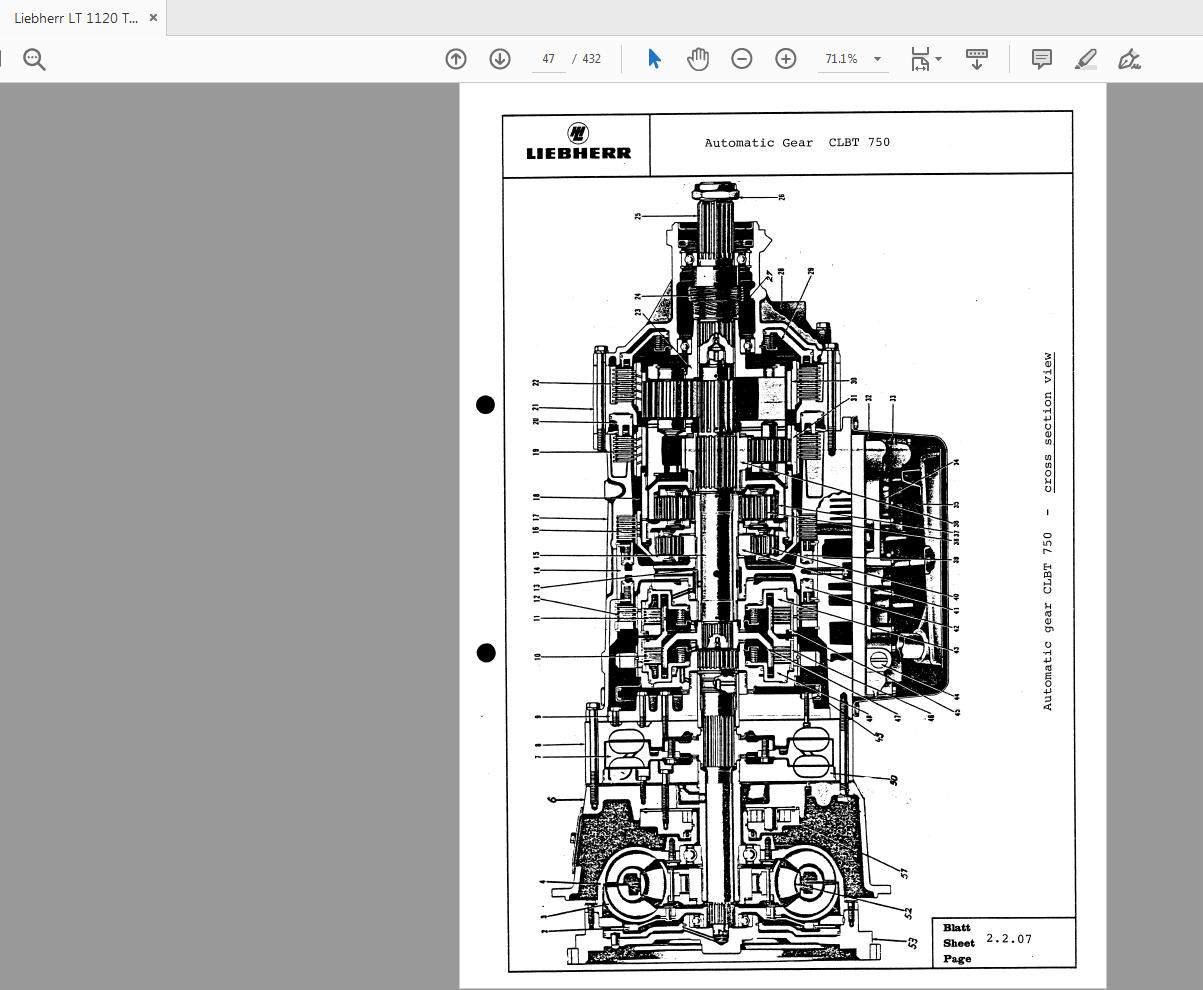1203x990 pixels.
Task: Switch to the Liebherr LT 1120 document tab
Action: point(75,18)
